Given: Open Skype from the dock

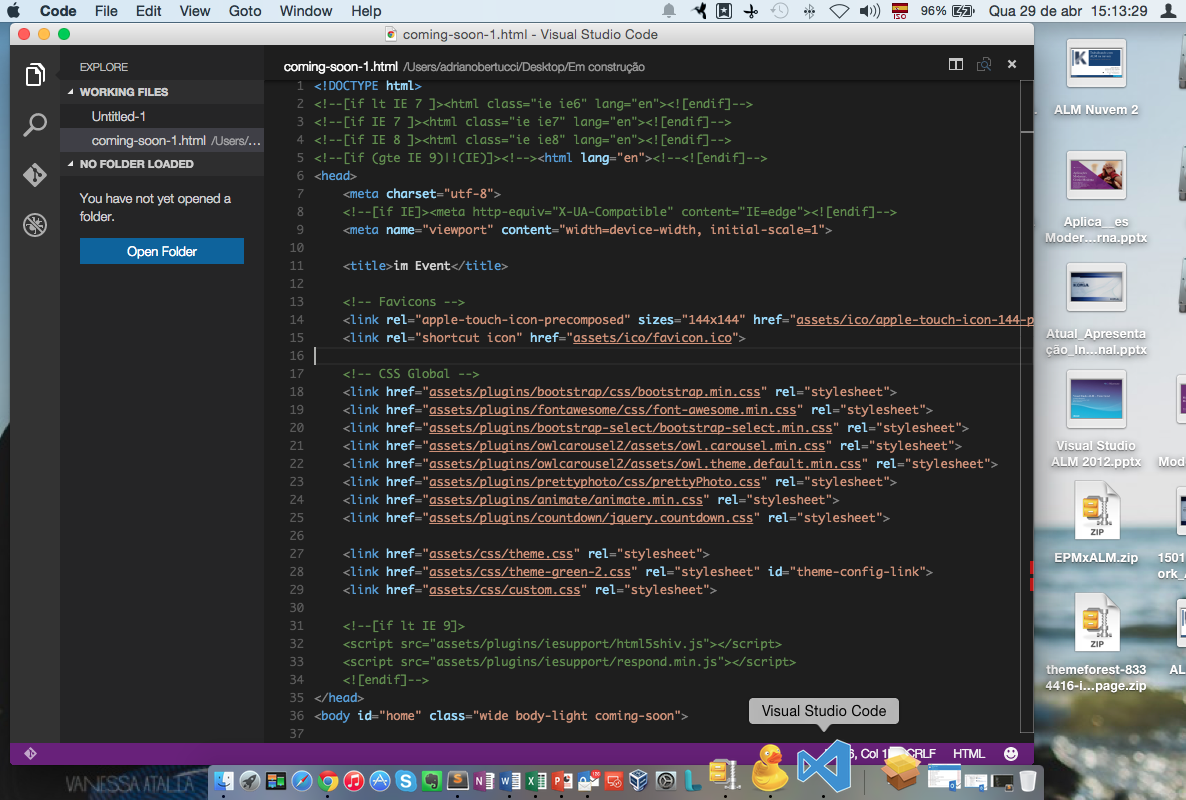Looking at the screenshot, I should (405, 781).
